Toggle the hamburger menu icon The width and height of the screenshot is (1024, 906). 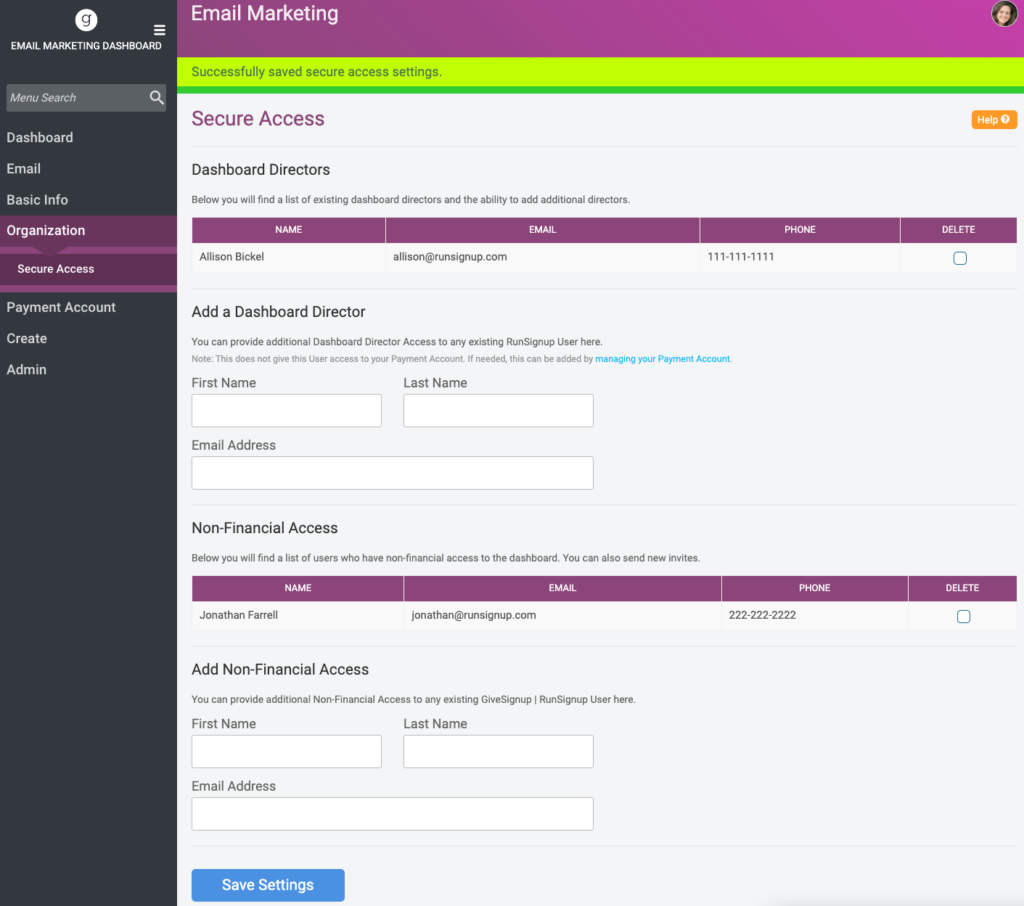(x=159, y=30)
